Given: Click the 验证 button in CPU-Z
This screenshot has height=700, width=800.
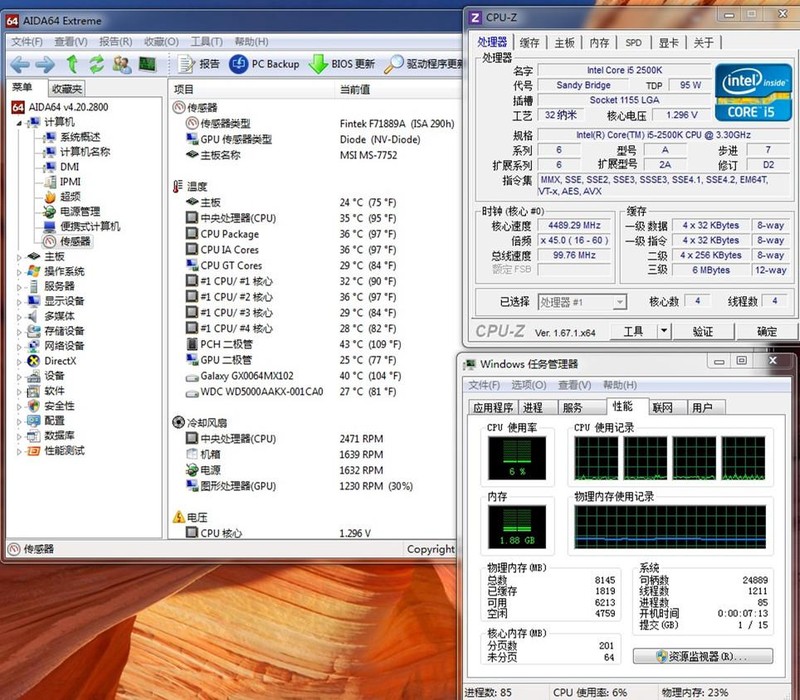Looking at the screenshot, I should pos(703,331).
